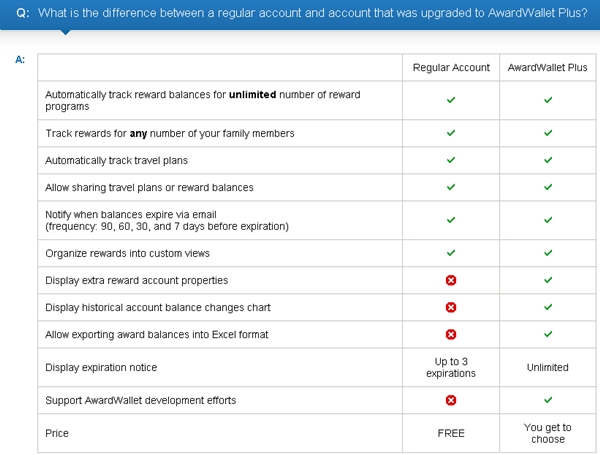Click the 'Up to 3 expirations' cell

coord(451,367)
